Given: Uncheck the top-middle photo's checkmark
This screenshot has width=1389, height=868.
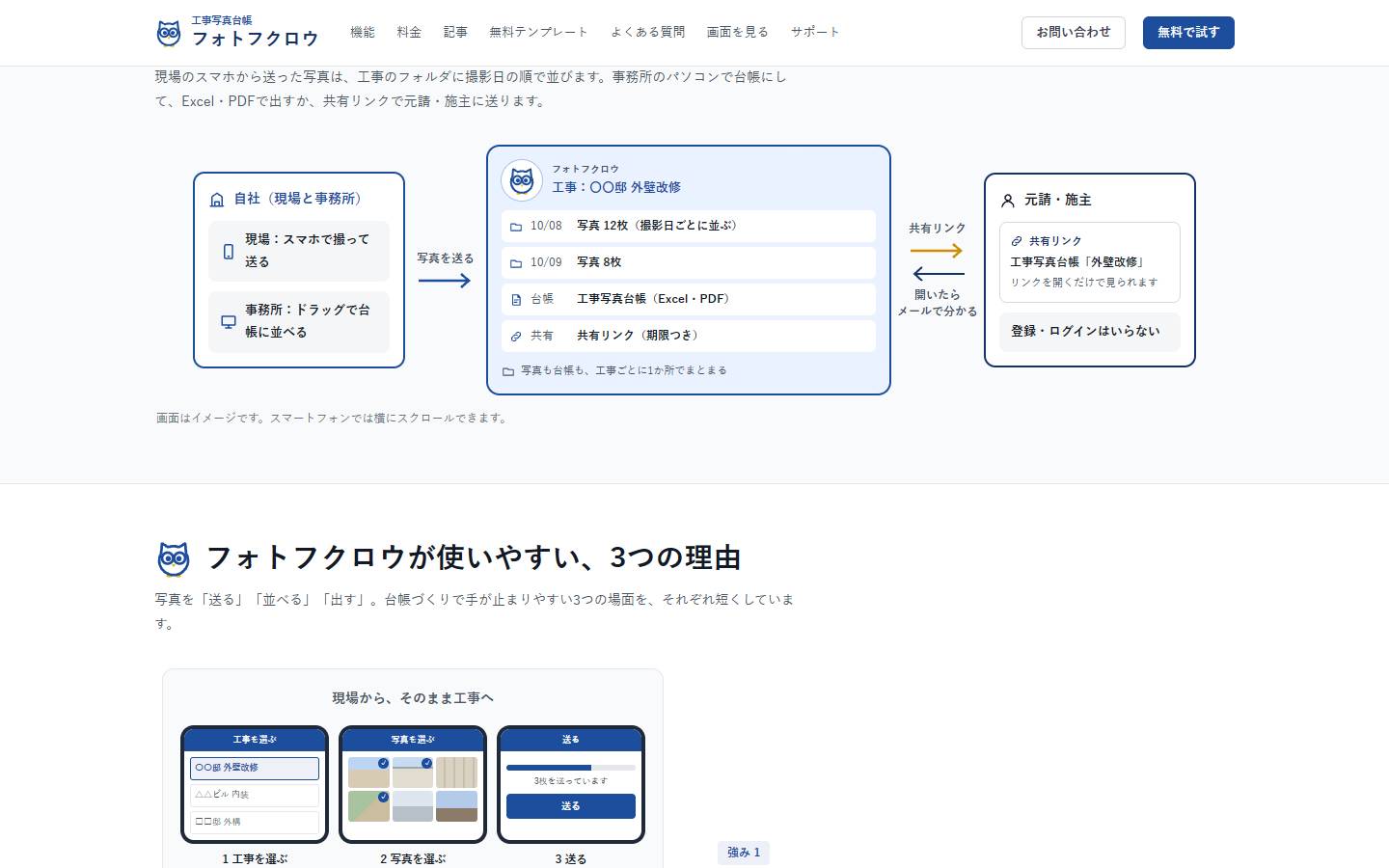Looking at the screenshot, I should 426,763.
